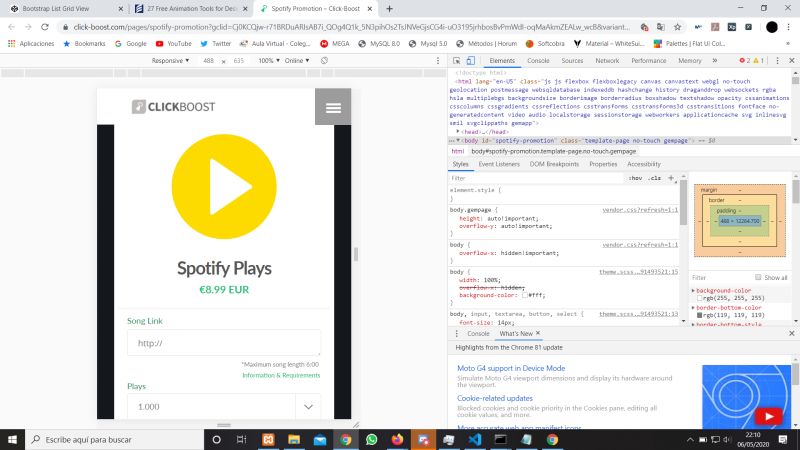This screenshot has height=450, width=800.
Task: Click the rotate viewport icon
Action: 324,61
